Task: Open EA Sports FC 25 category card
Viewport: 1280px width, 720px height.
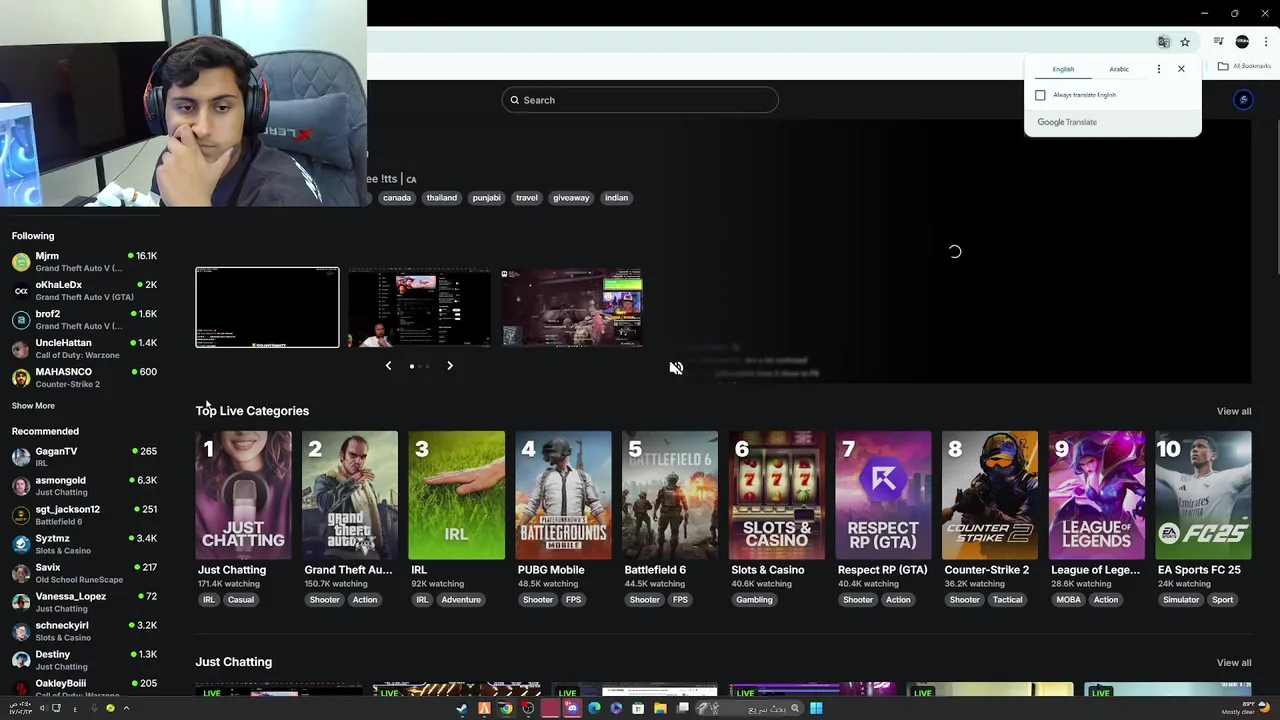Action: [1203, 495]
